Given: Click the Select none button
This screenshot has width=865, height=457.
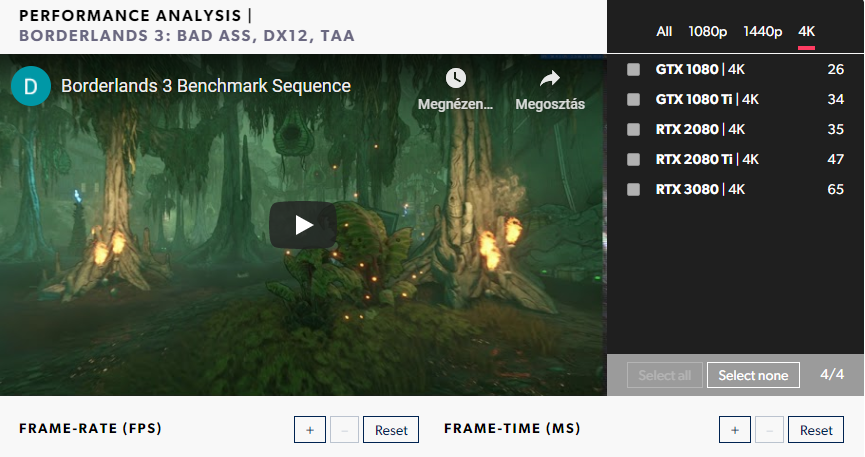Looking at the screenshot, I should [753, 375].
